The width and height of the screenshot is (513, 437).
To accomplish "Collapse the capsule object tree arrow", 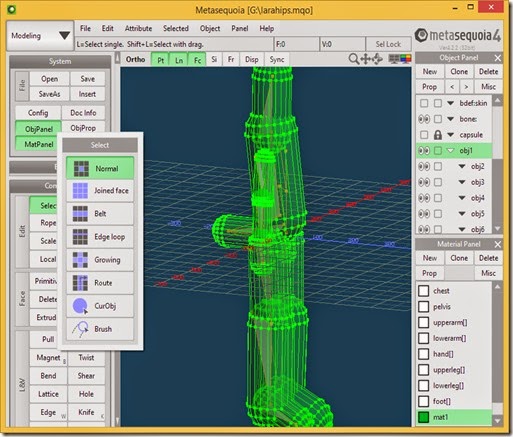I will click(450, 135).
